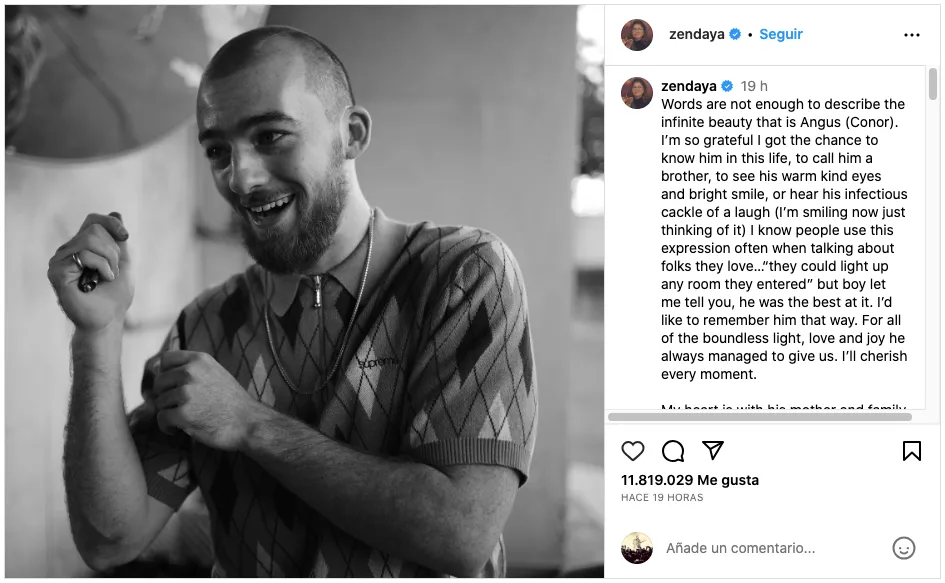This screenshot has width=945, height=583.
Task: Open comments with the speech bubble icon
Action: pyautogui.click(x=673, y=451)
